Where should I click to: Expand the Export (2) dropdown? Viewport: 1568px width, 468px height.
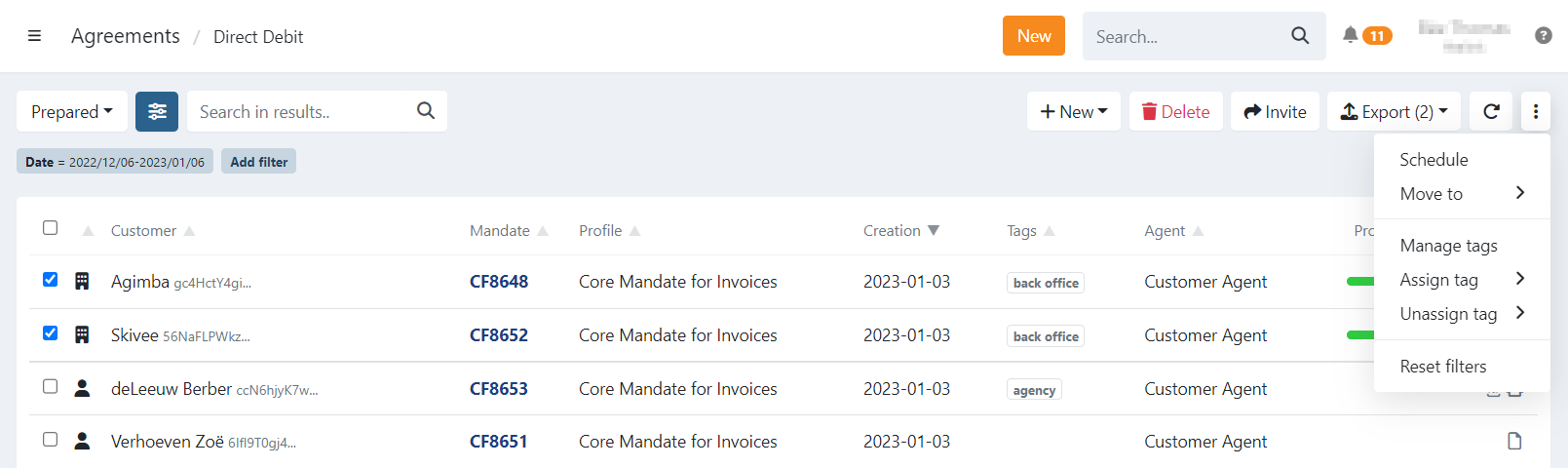pyautogui.click(x=1394, y=111)
